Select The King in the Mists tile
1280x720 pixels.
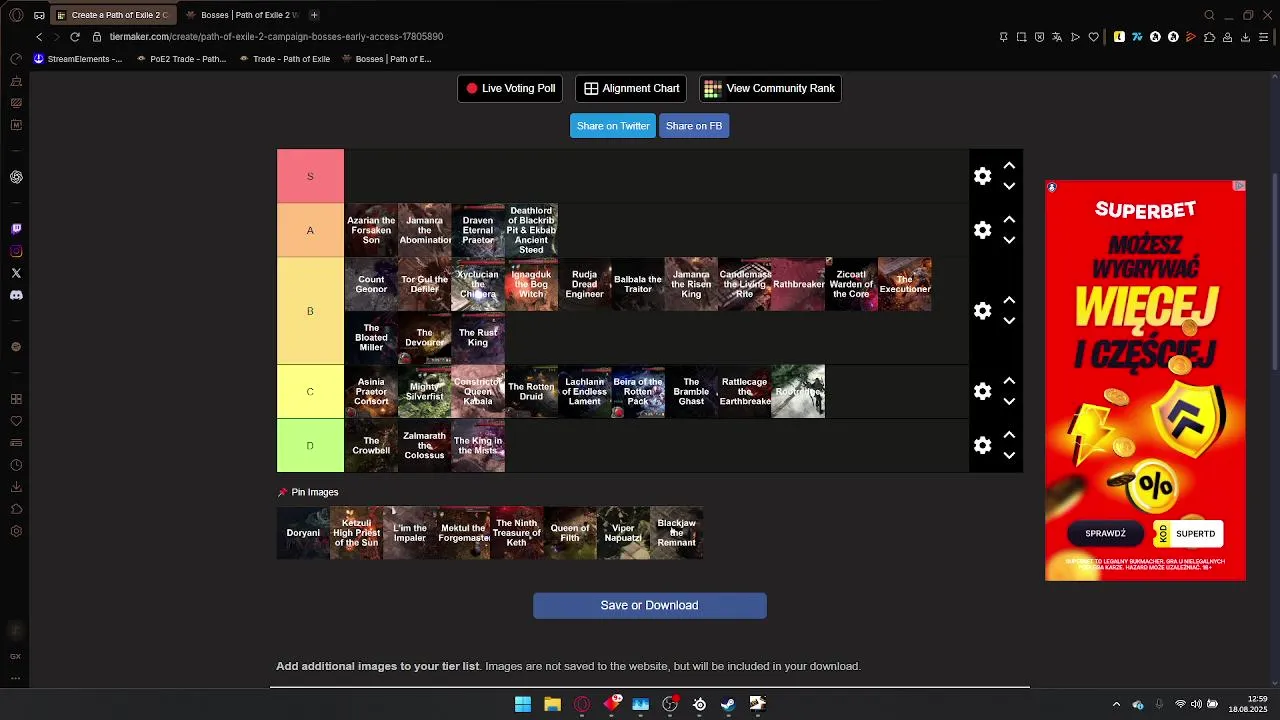[x=478, y=445]
